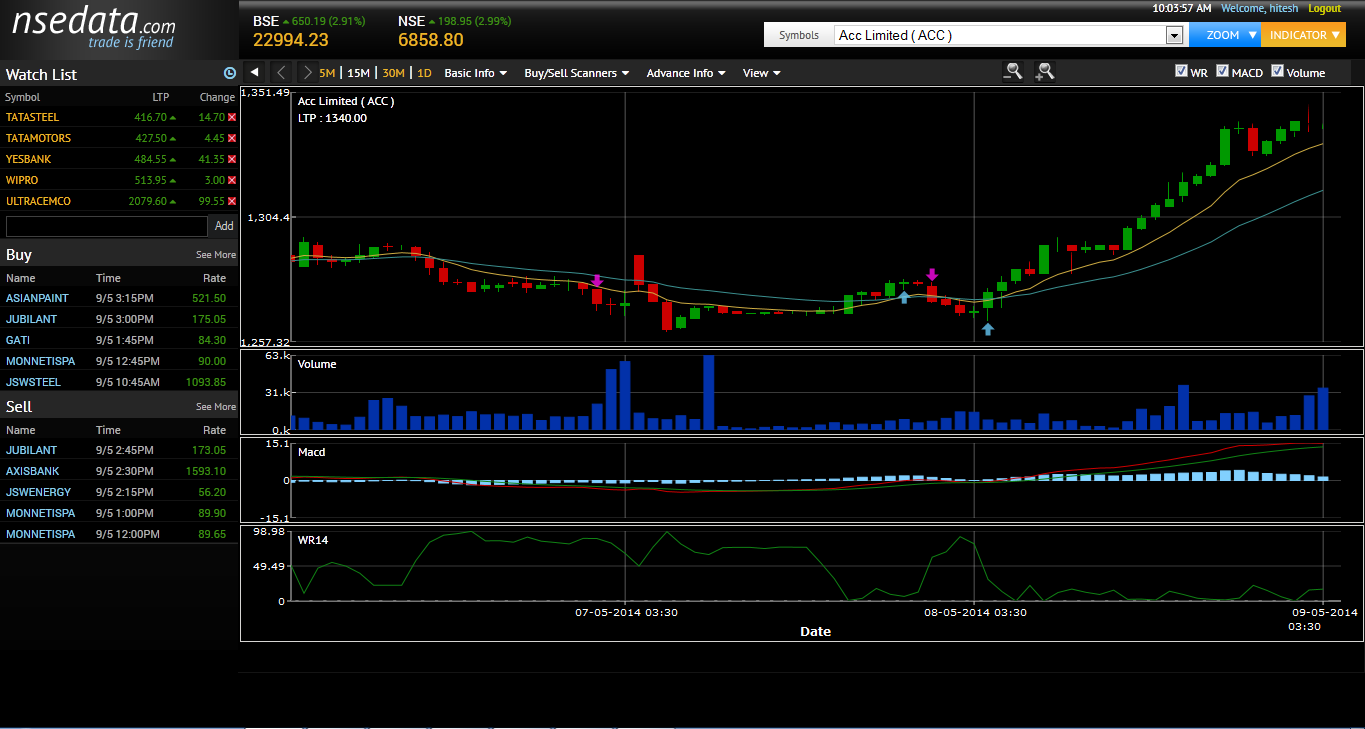Screen dimensions: 1365x729
Task: Toggle the MACD indicator checkbox
Action: [1222, 71]
